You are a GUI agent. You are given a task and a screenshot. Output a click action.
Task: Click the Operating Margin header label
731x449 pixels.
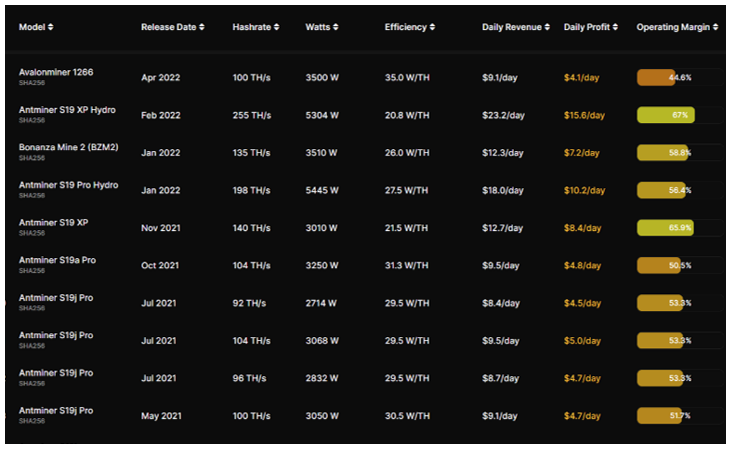(x=673, y=27)
